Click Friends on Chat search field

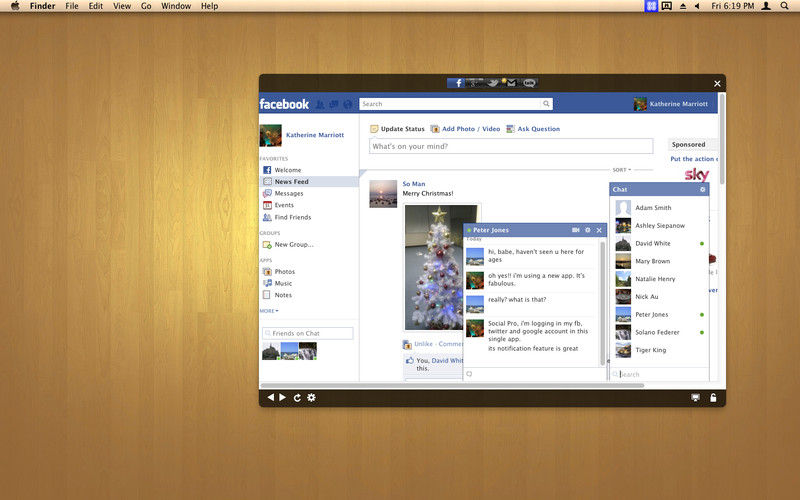coord(308,334)
